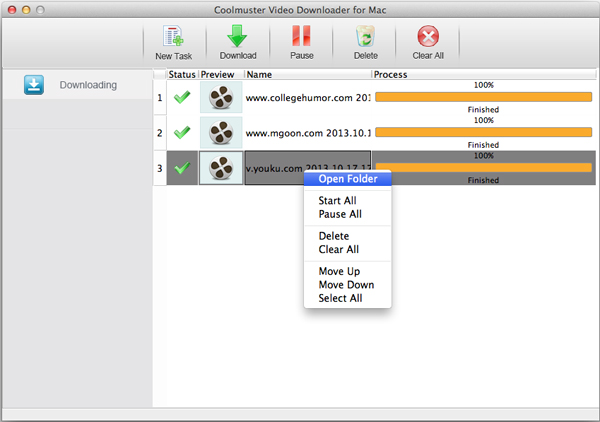Screen dimensions: 600x422
Task: Minimize the window with yellow button
Action: [26, 10]
